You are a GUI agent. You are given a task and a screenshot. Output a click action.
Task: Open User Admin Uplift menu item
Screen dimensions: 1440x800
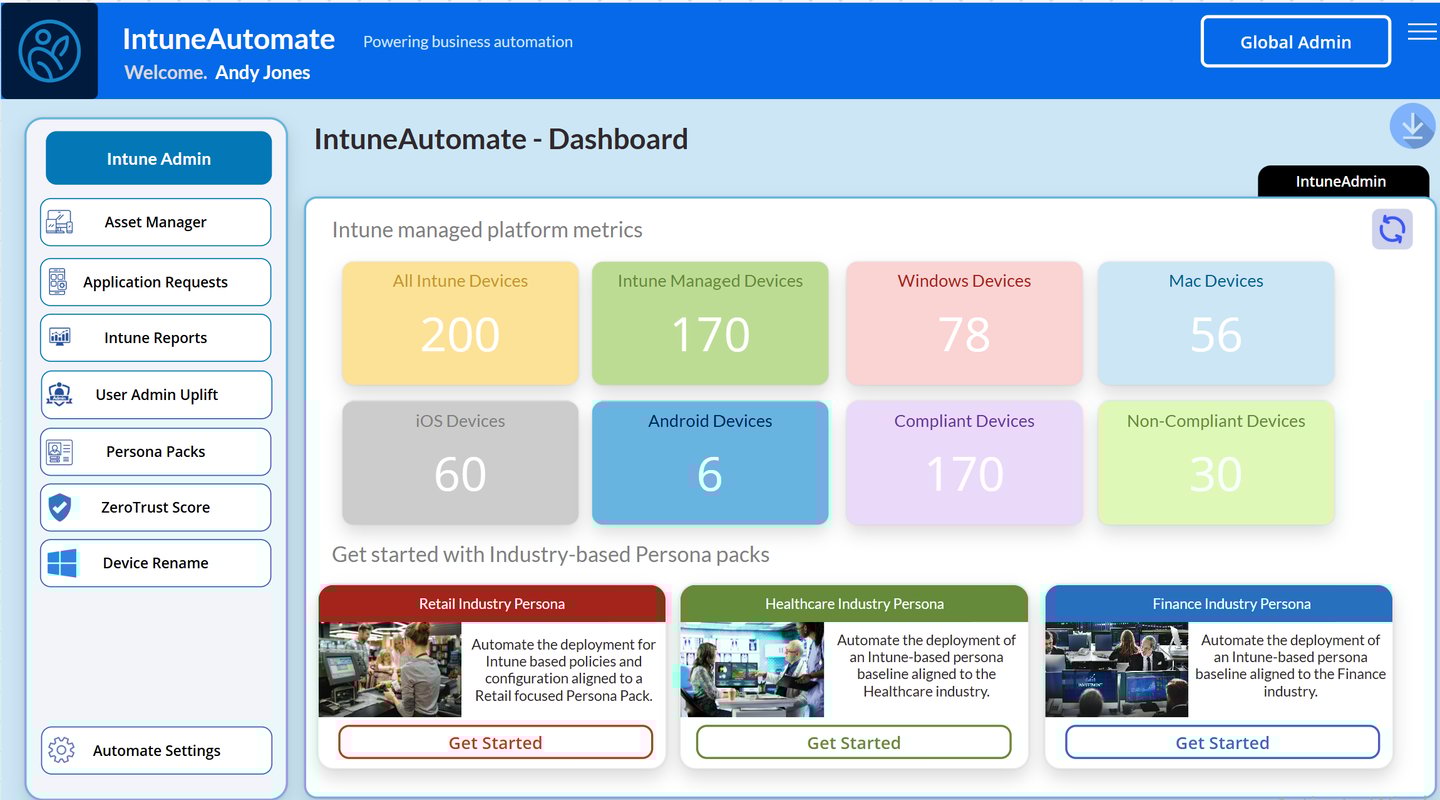156,395
